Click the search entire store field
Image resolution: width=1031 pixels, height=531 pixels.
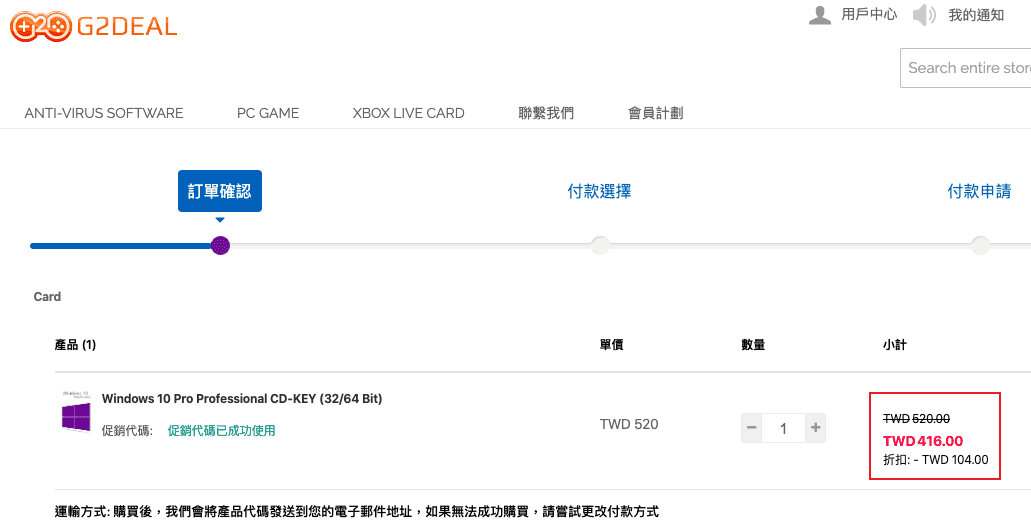(x=966, y=68)
